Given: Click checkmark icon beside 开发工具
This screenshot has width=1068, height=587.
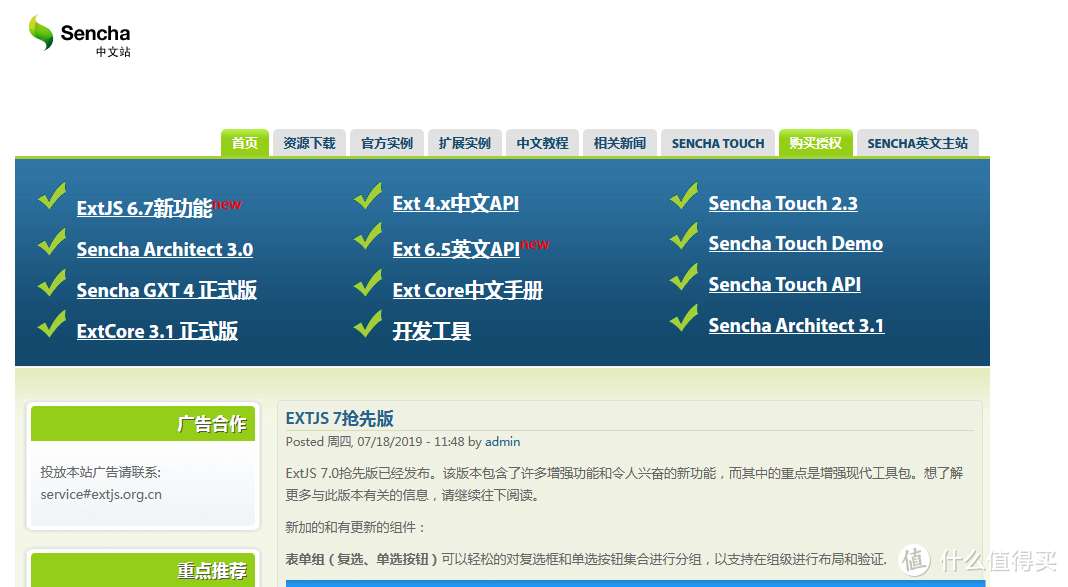Looking at the screenshot, I should (x=368, y=323).
